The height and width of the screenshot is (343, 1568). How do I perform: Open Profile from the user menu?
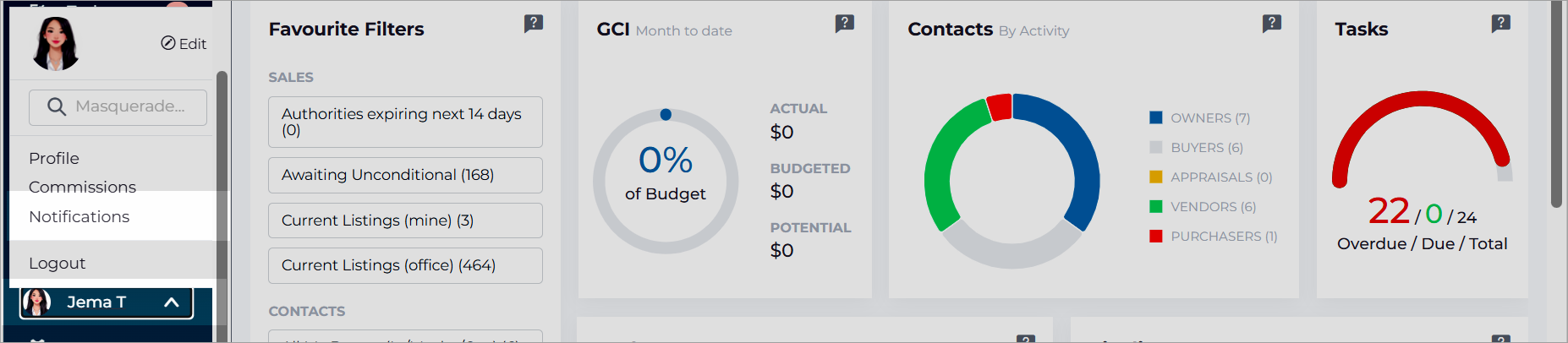pos(54,158)
